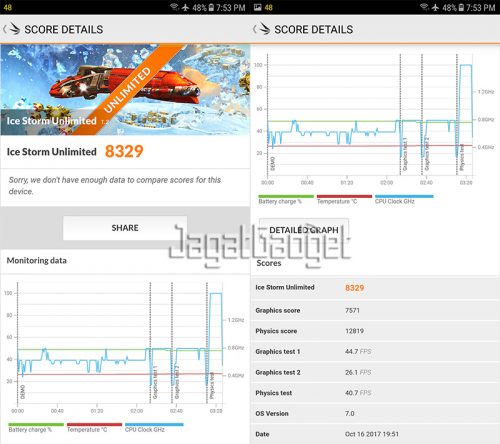This screenshot has height=444, width=500.
Task: Select the Battery charge % legend in the left graph
Action: (36, 427)
